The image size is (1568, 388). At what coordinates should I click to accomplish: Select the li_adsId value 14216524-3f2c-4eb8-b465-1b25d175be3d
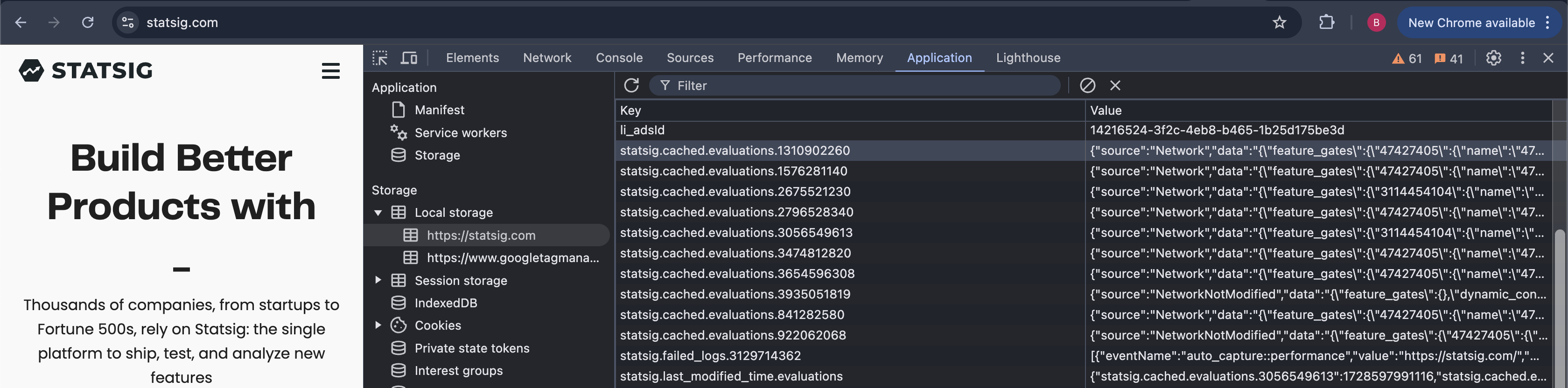point(1217,130)
